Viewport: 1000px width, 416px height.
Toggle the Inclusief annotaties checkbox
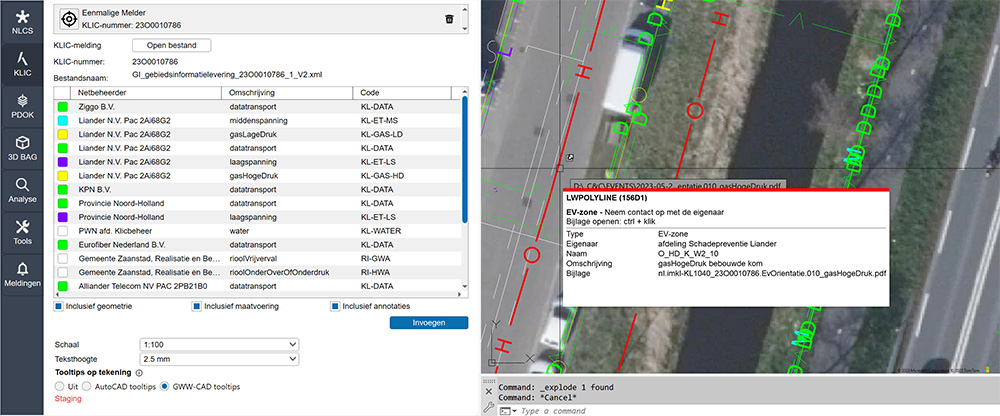pyautogui.click(x=335, y=306)
